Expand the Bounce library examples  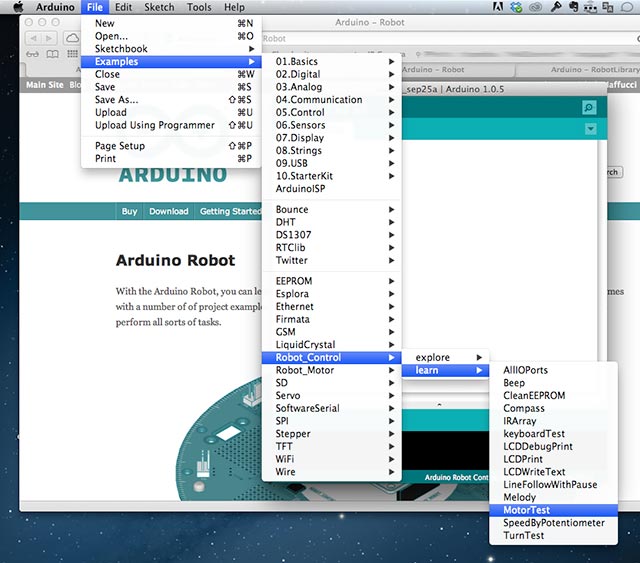[331, 209]
